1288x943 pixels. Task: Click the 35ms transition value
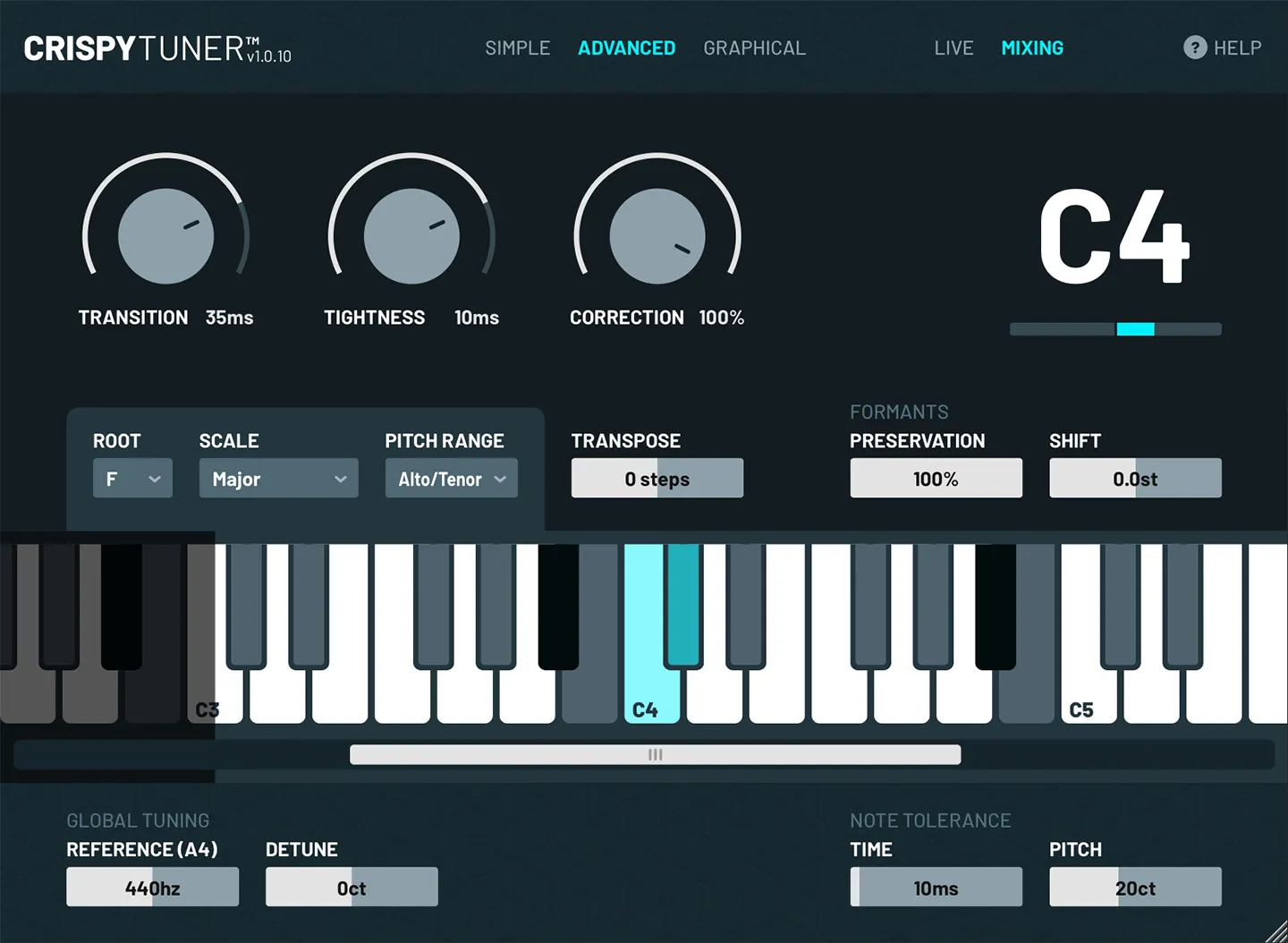[x=230, y=318]
